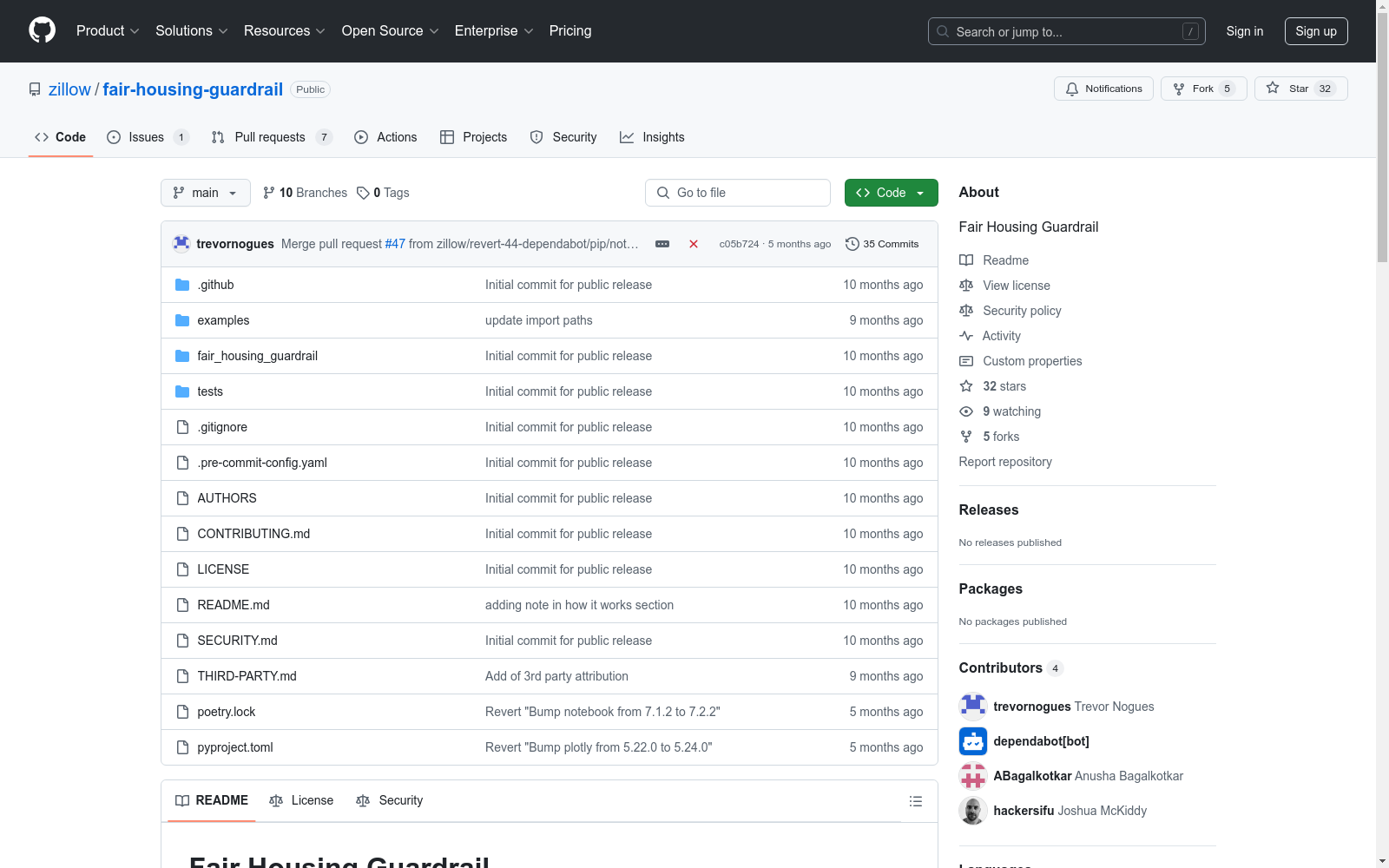The image size is (1389, 868).
Task: Click the fork icon beside 5 forks
Action: [966, 437]
